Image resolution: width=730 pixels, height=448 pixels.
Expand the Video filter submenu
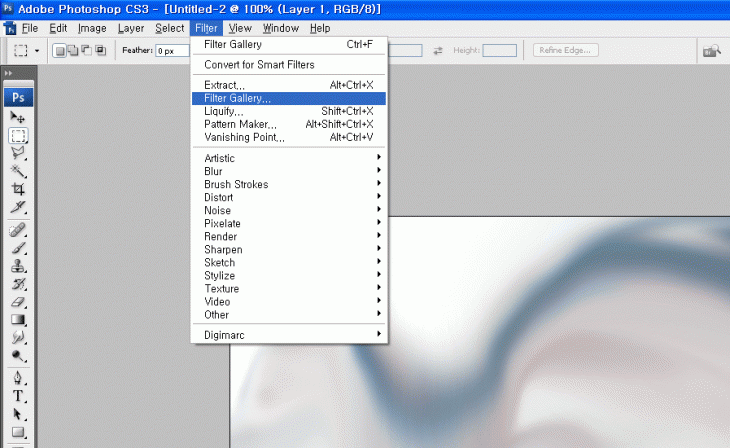(289, 302)
